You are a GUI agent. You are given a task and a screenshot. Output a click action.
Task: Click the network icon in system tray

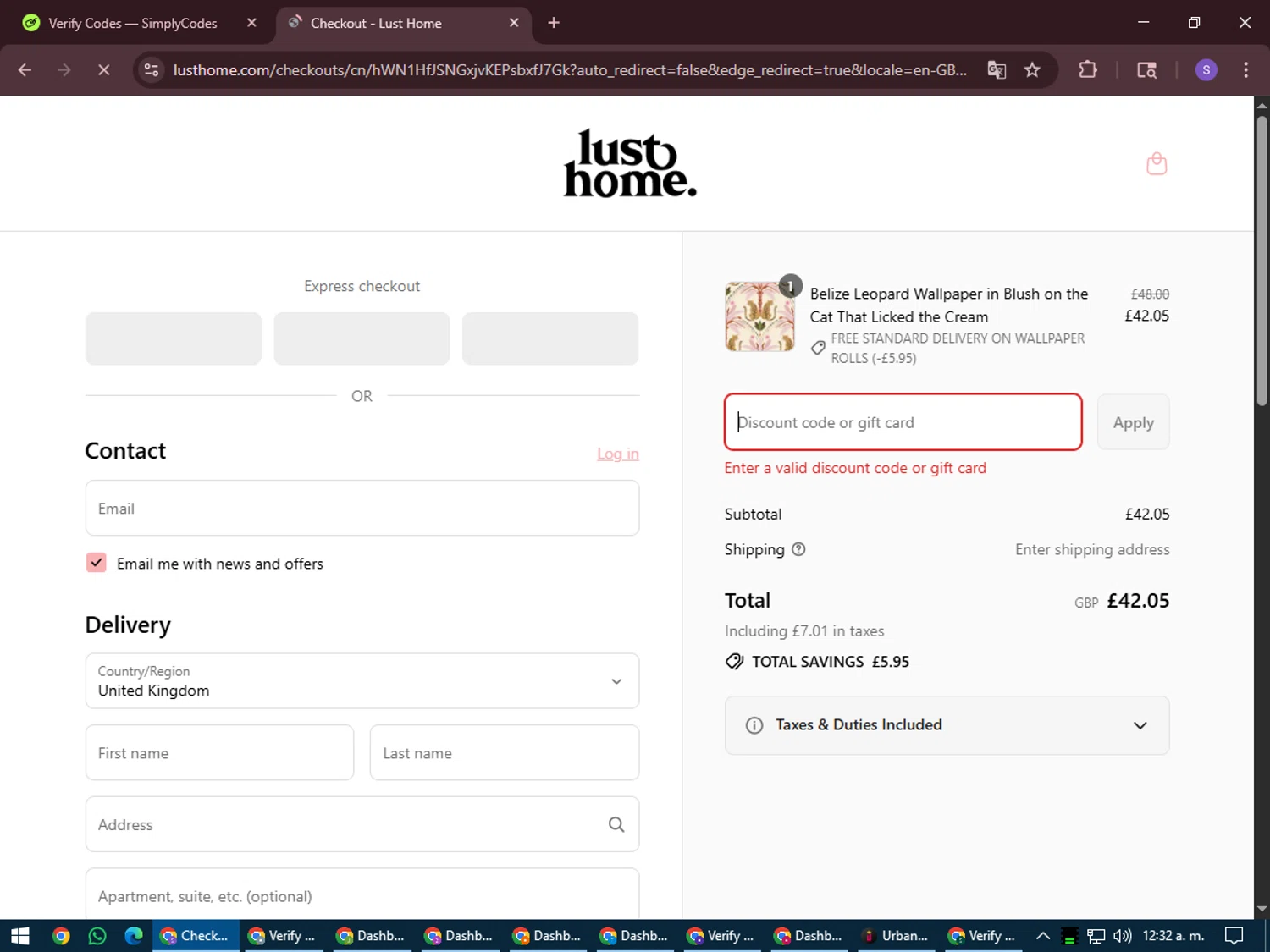tap(1096, 936)
